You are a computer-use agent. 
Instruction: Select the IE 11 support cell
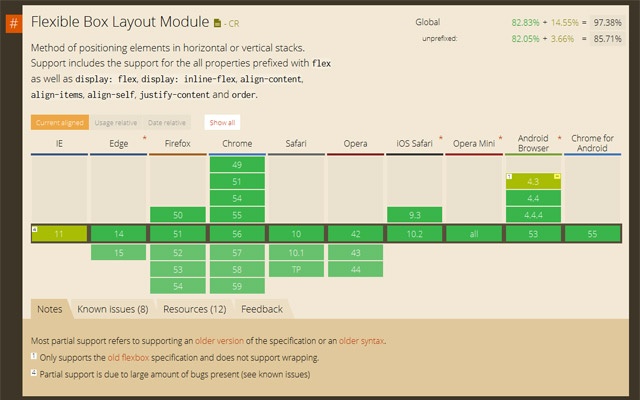click(59, 234)
